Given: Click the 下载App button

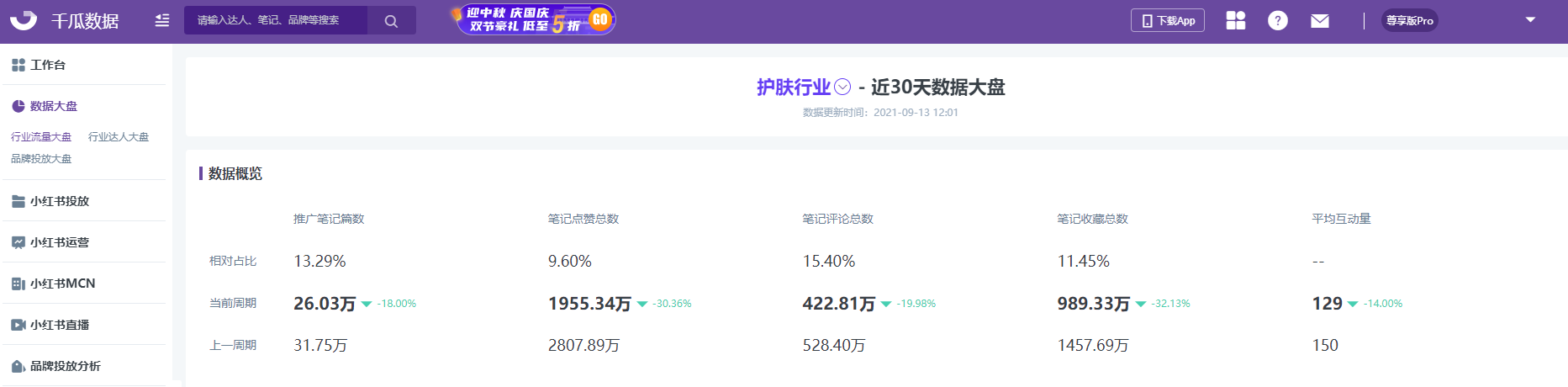Looking at the screenshot, I should (1167, 20).
